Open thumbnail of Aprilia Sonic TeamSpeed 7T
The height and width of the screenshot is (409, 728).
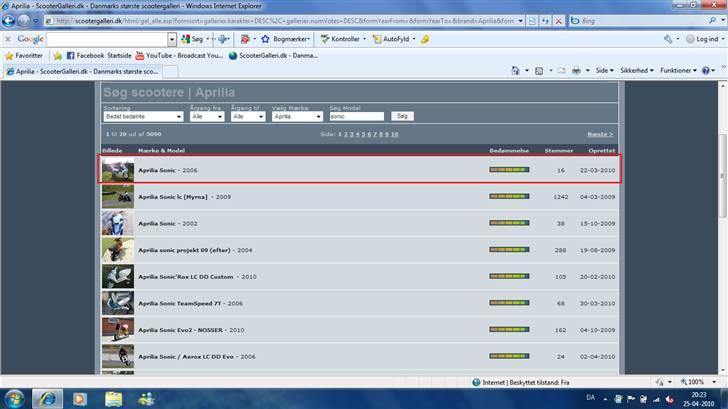click(x=117, y=303)
